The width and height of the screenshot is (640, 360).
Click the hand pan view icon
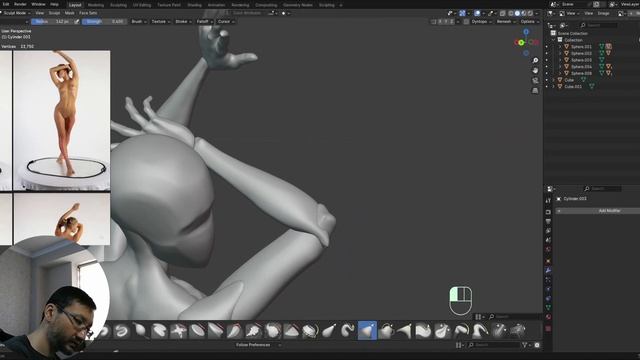(535, 71)
